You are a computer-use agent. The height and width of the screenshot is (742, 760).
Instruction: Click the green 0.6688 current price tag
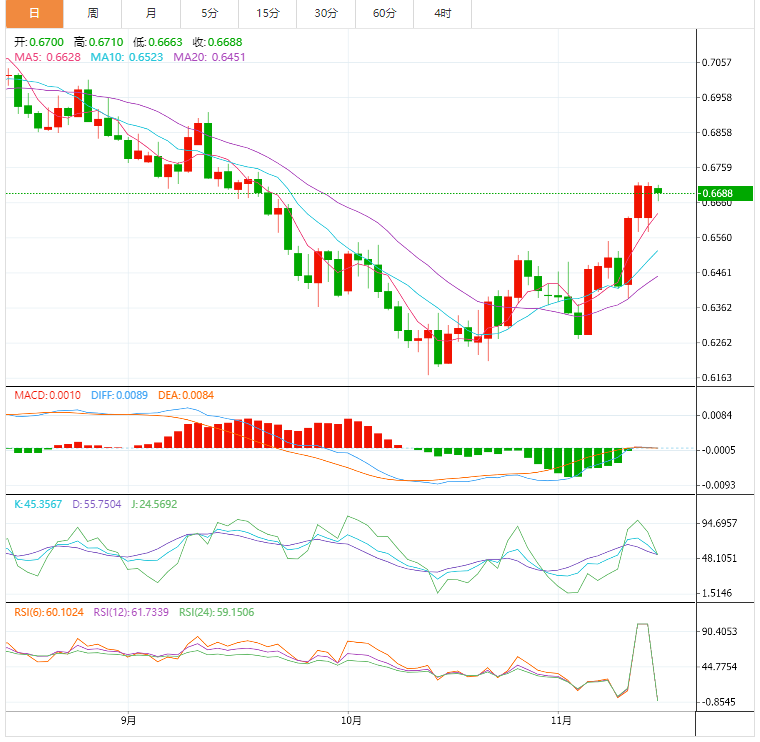[725, 193]
